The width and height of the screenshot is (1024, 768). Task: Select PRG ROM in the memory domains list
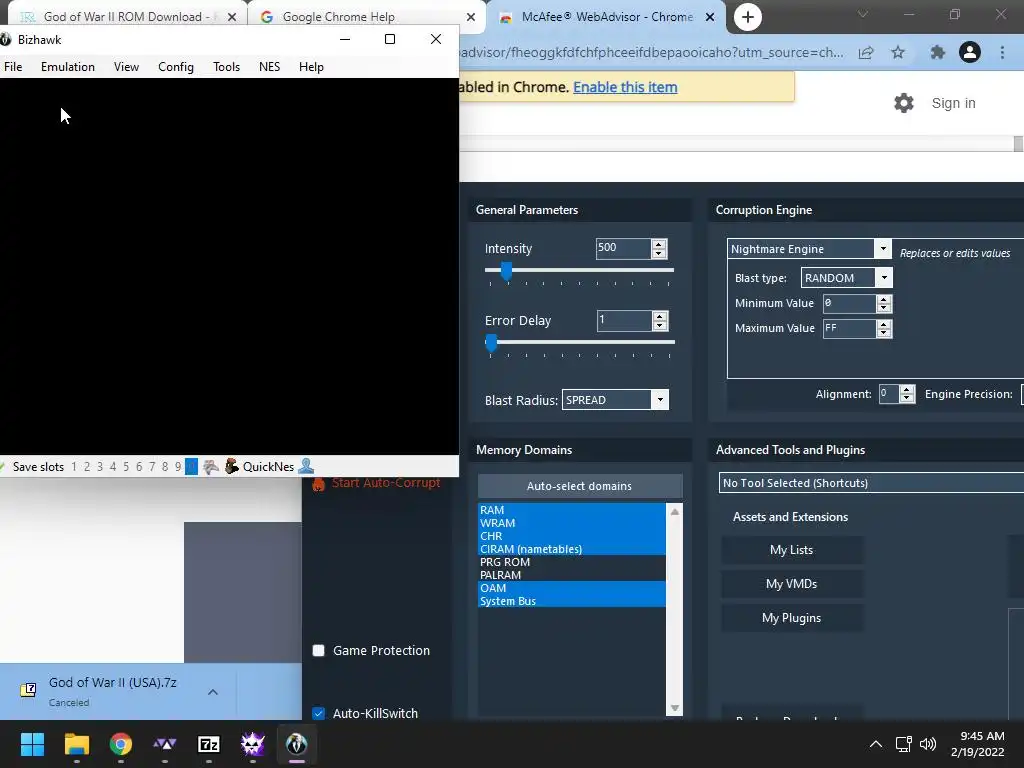click(x=571, y=562)
